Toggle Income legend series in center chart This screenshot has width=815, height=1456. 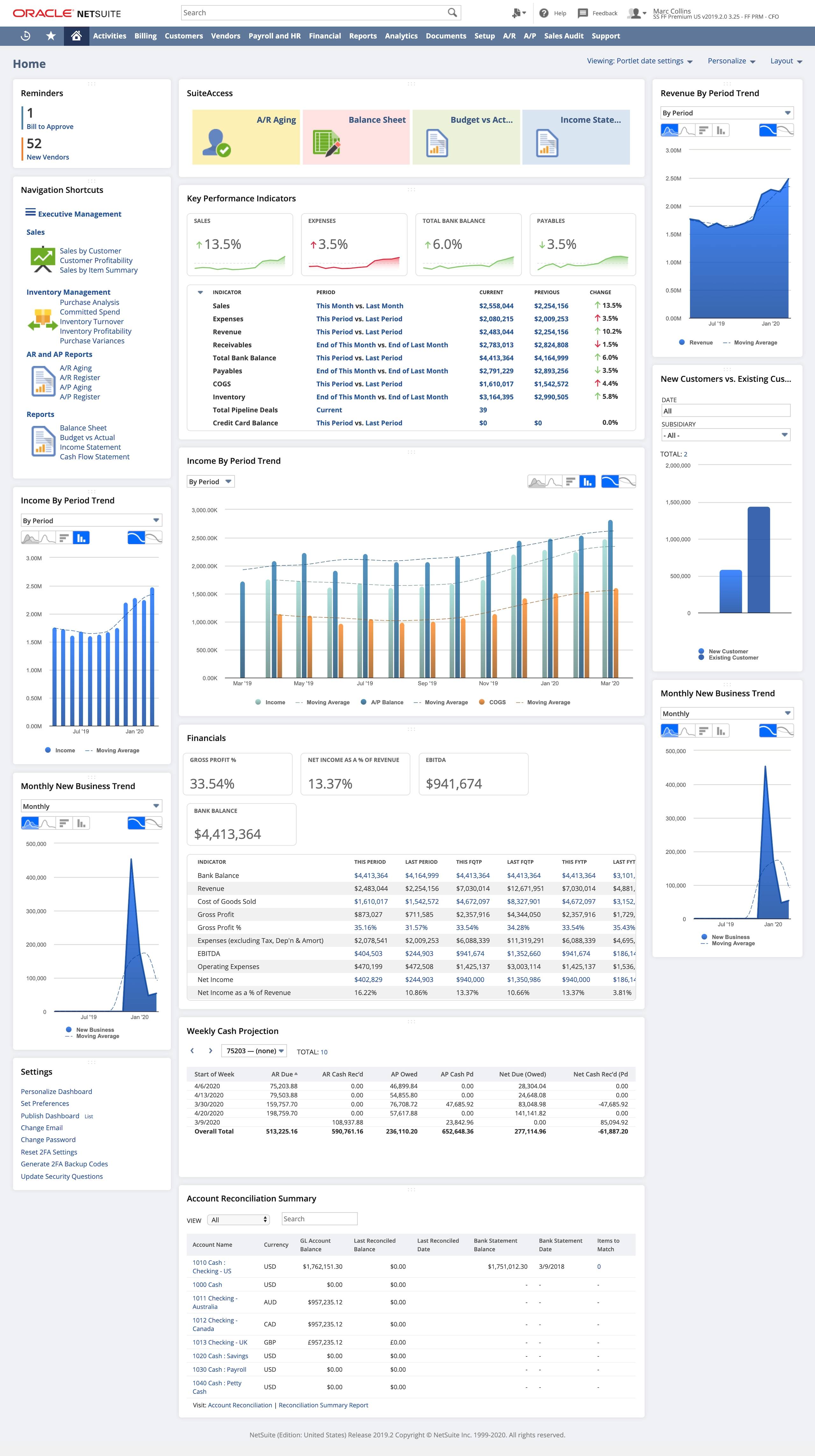tap(270, 702)
